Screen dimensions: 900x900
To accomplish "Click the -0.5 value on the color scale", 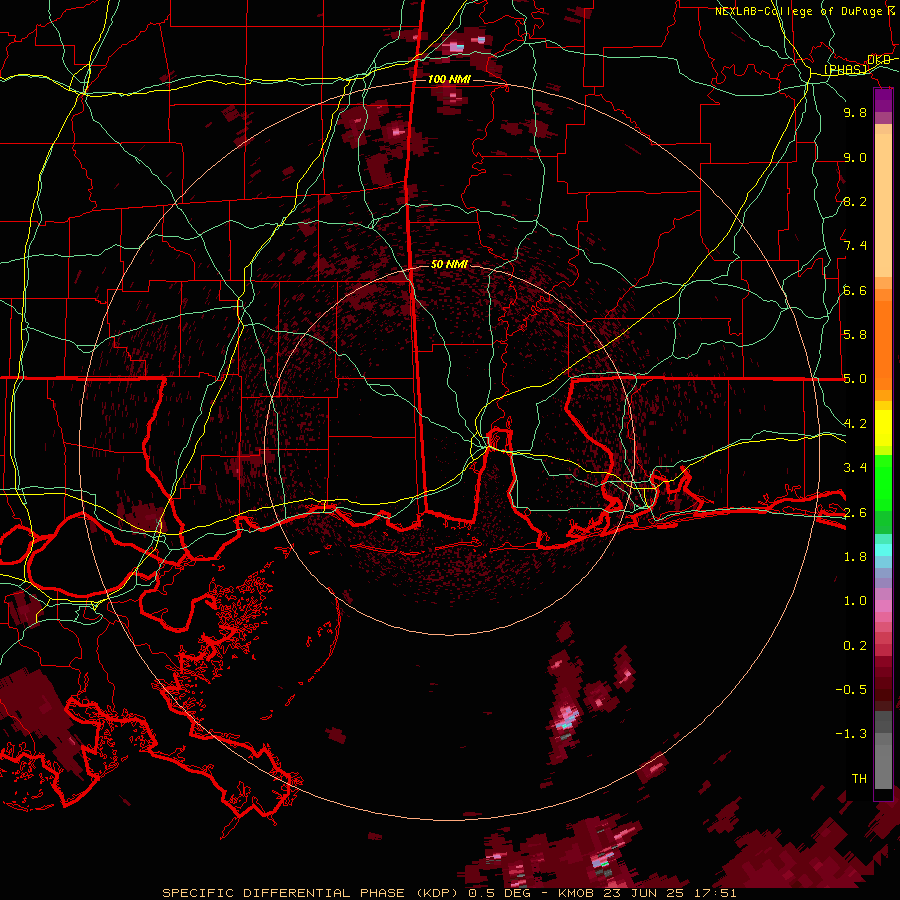I will [851, 690].
